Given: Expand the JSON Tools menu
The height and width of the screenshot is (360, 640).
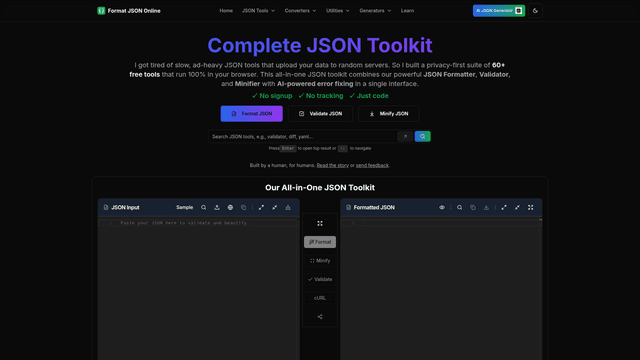Looking at the screenshot, I should click(258, 11).
